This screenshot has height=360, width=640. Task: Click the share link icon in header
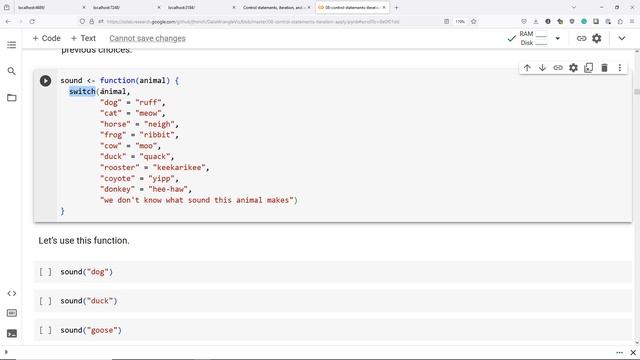point(581,38)
